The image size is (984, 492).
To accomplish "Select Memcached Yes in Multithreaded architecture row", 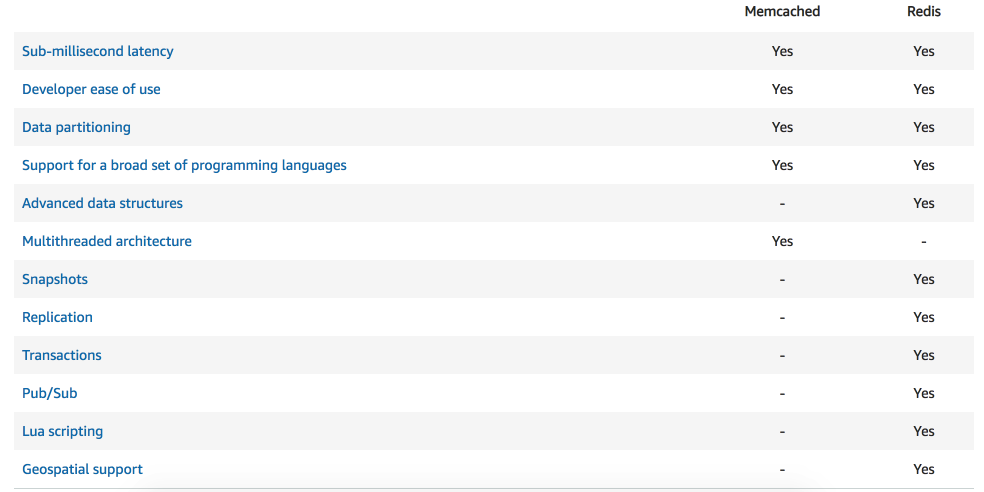I will (782, 241).
